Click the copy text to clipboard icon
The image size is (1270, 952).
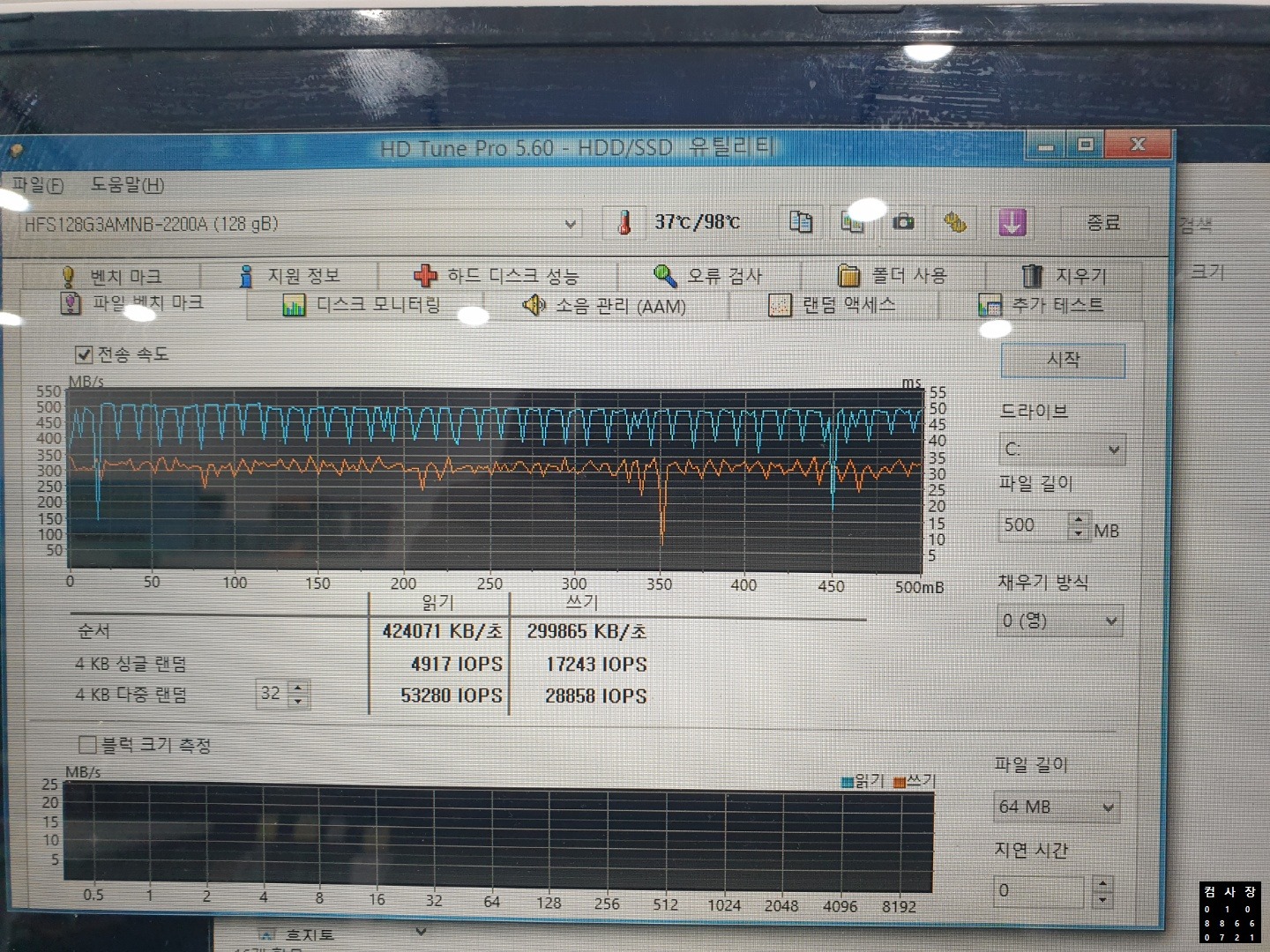click(x=801, y=221)
